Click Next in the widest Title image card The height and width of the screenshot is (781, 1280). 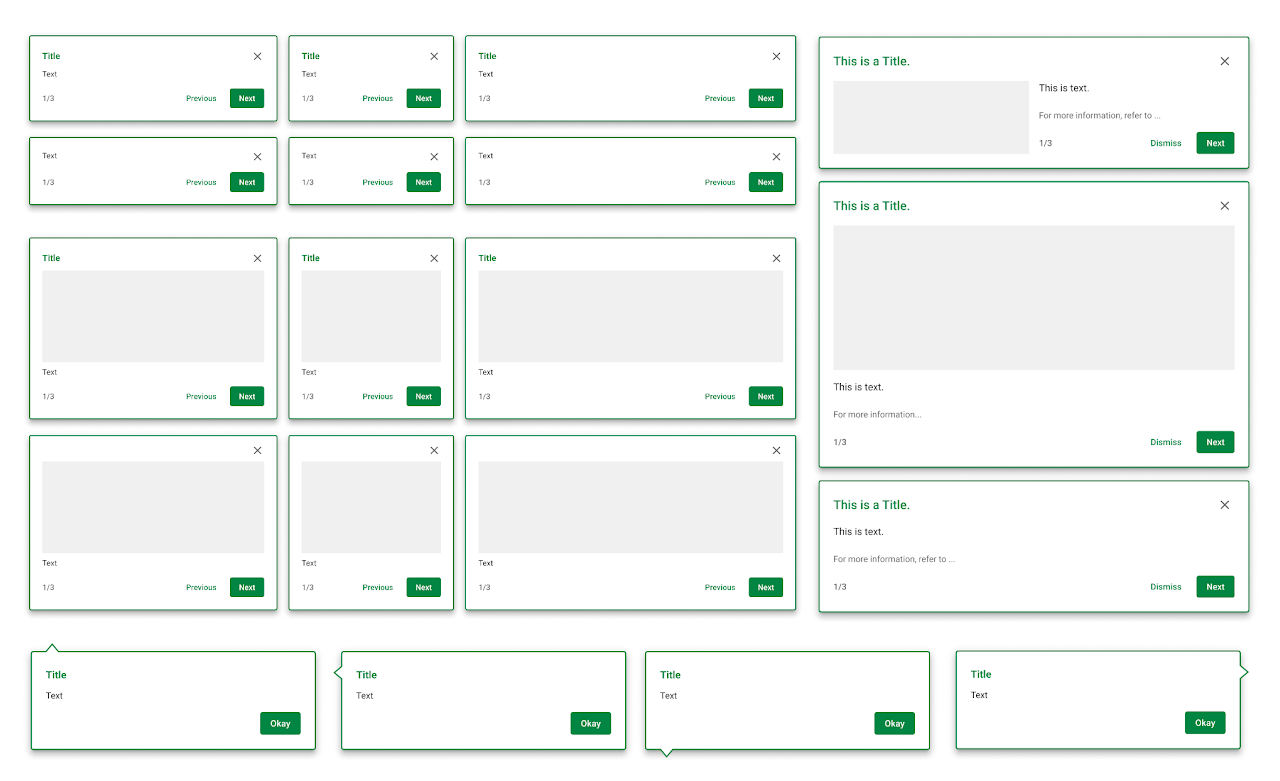coord(766,396)
